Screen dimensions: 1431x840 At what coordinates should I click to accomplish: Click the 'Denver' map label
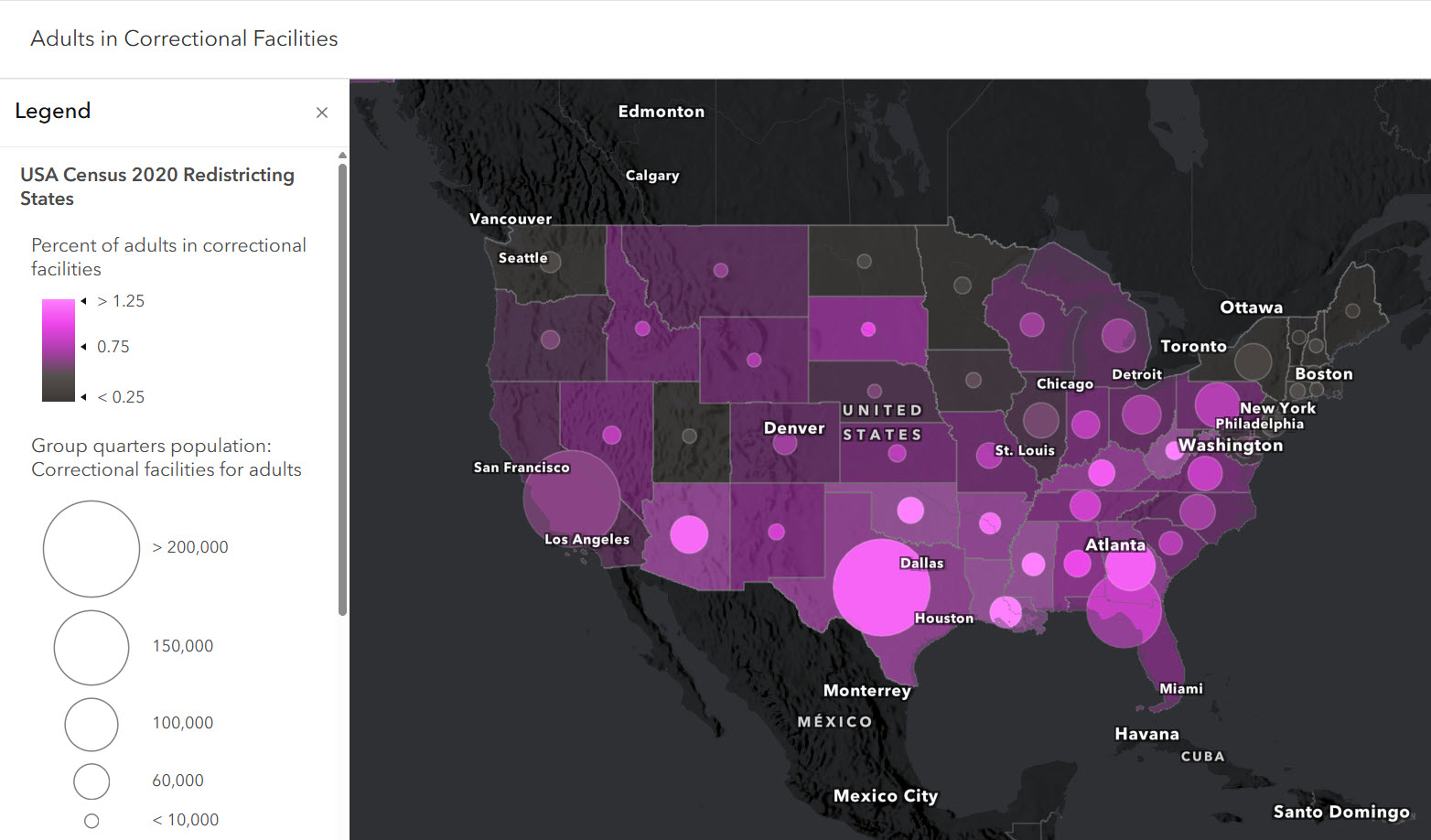pyautogui.click(x=794, y=428)
